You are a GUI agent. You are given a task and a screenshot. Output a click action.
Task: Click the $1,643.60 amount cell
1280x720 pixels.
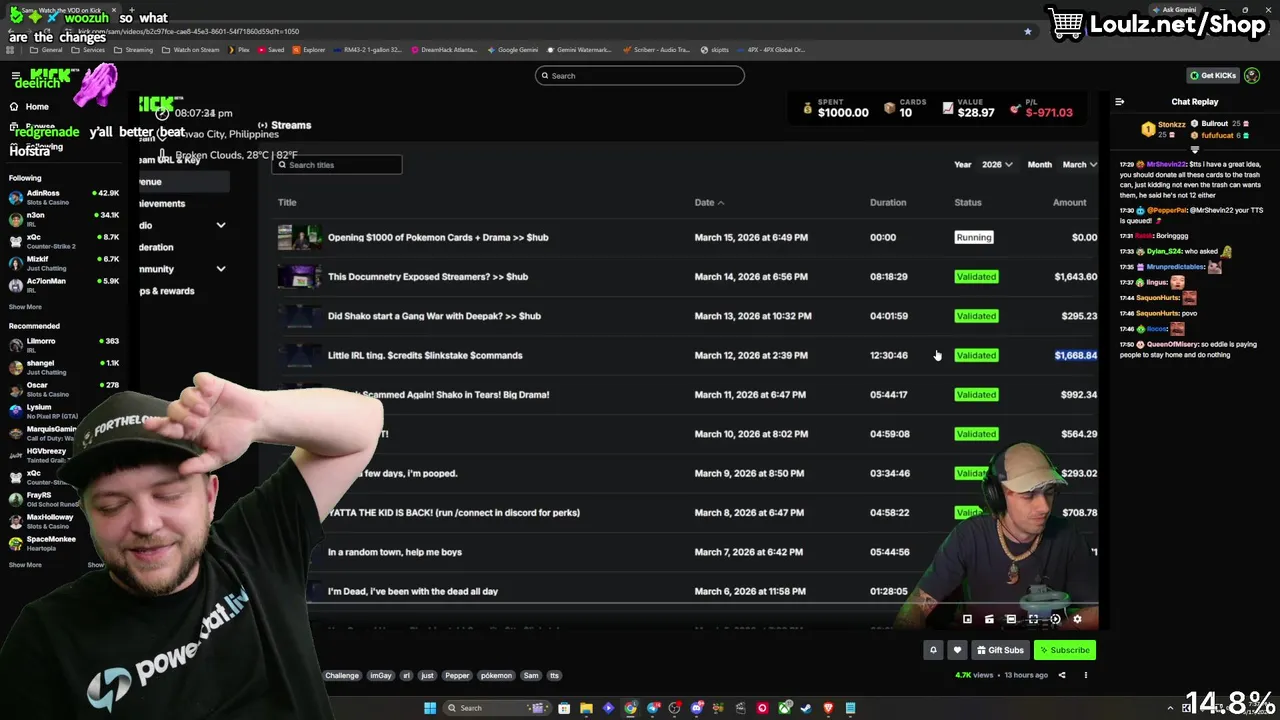tap(1076, 277)
